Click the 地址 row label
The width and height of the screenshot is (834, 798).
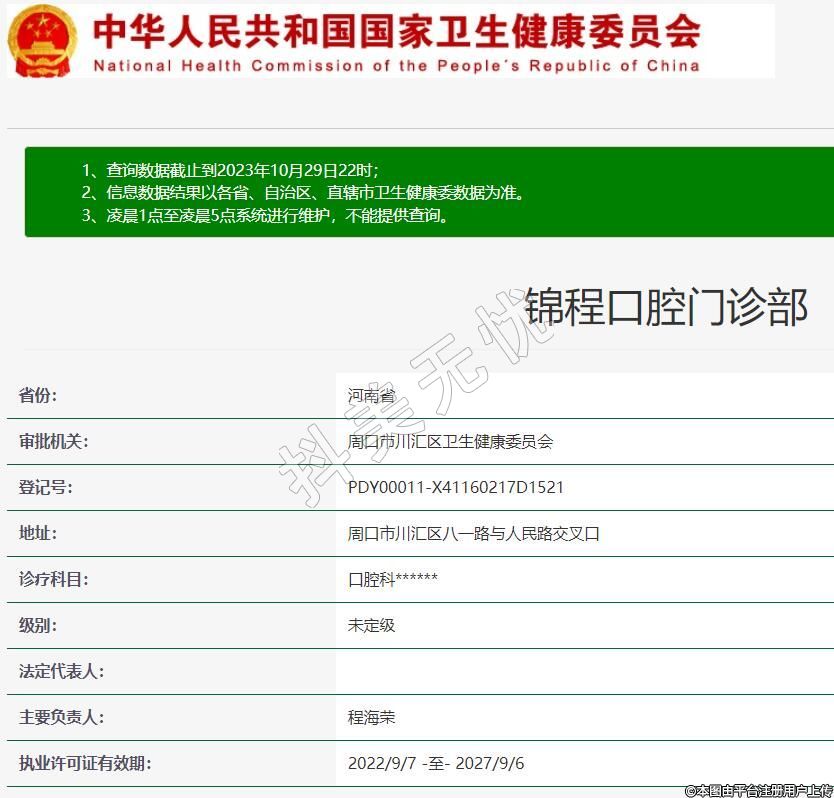[38, 533]
